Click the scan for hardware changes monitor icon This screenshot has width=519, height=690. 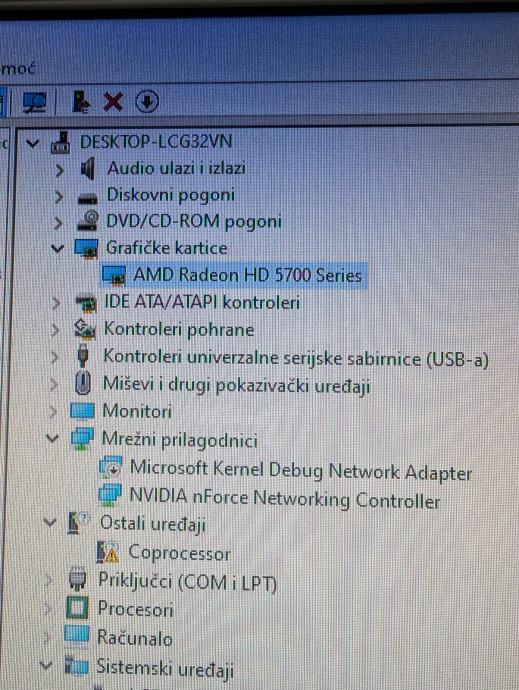pyautogui.click(x=35, y=102)
